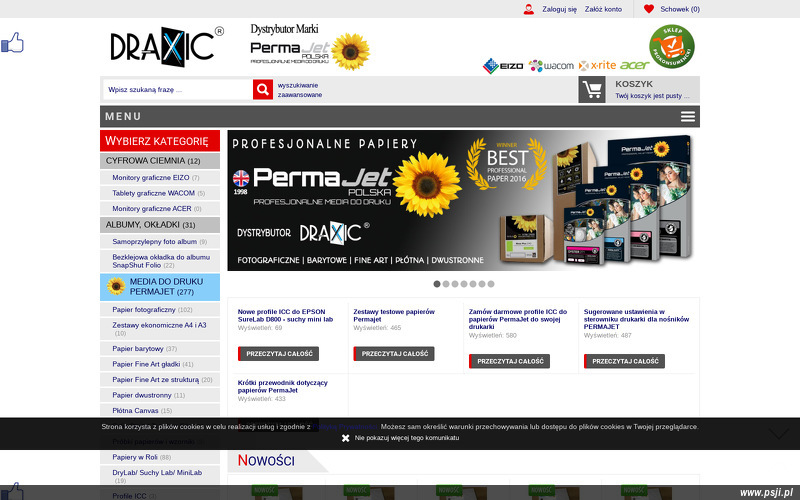Select the last banner slide dot
Screen dimensions: 800x500
point(491,284)
